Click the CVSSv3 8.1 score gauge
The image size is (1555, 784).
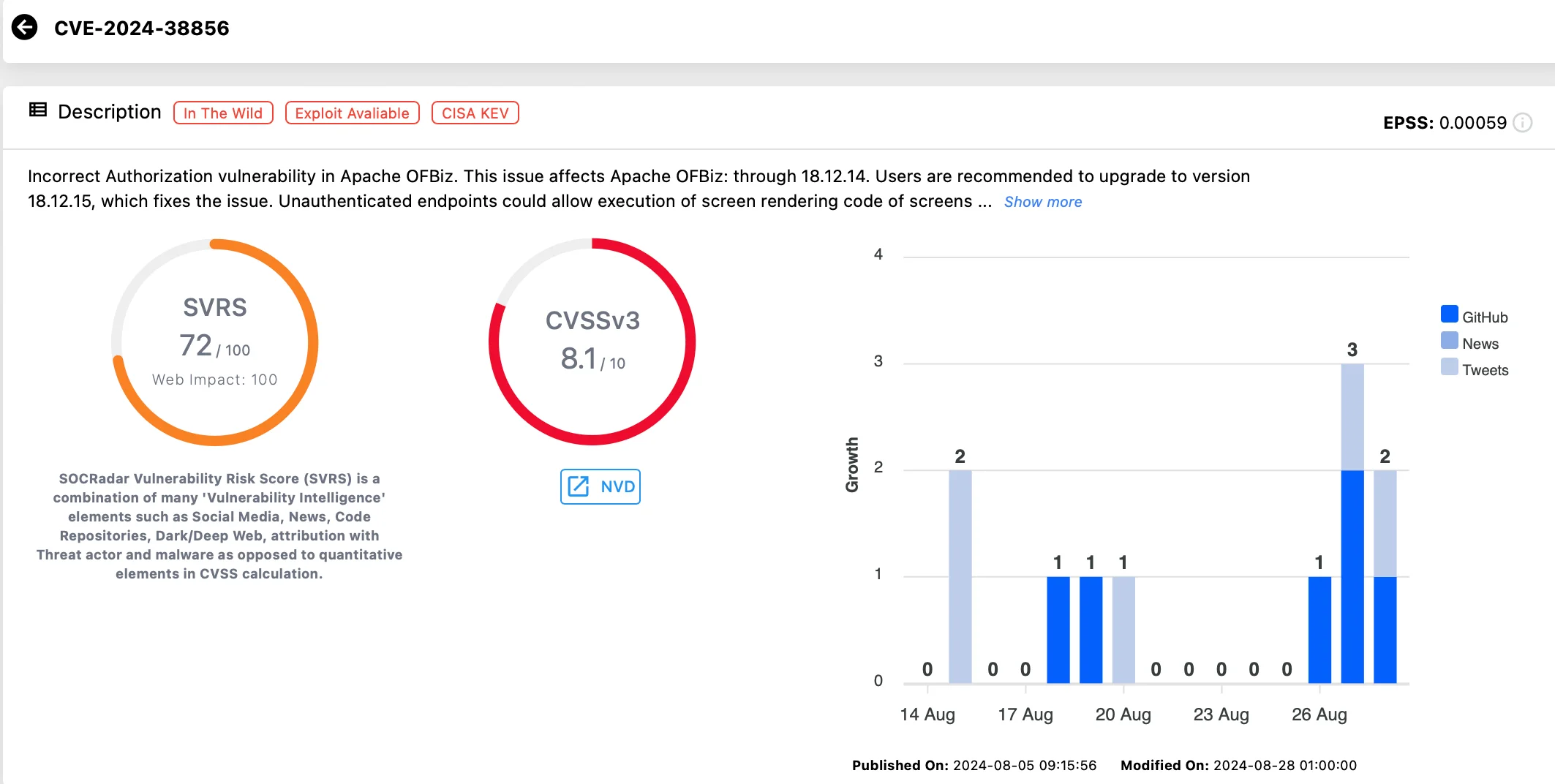[592, 342]
